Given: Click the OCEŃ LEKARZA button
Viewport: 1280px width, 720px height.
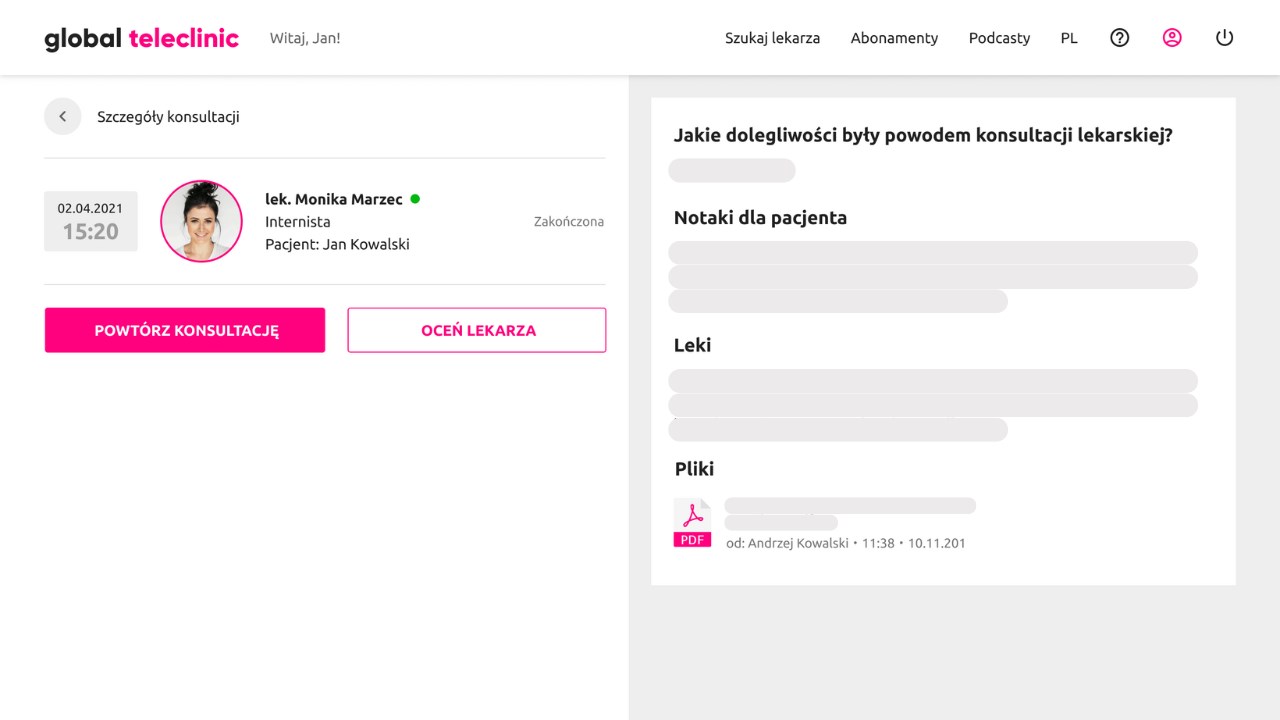Looking at the screenshot, I should pos(477,330).
